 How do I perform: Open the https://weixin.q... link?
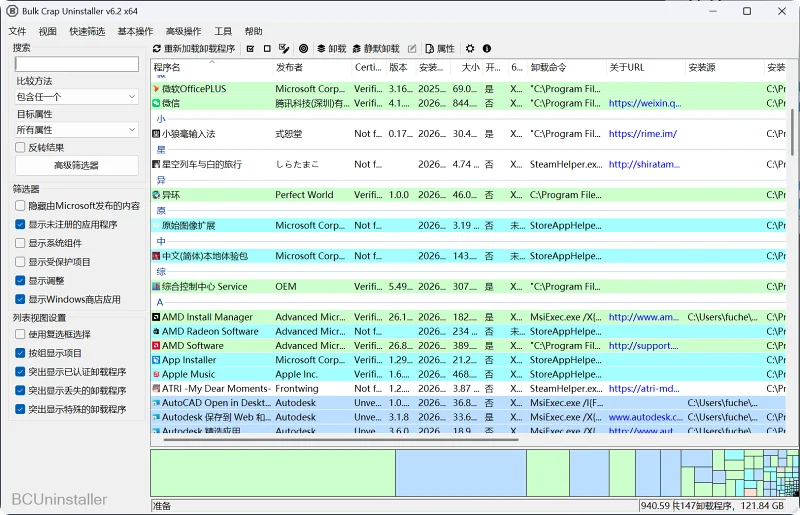644,103
